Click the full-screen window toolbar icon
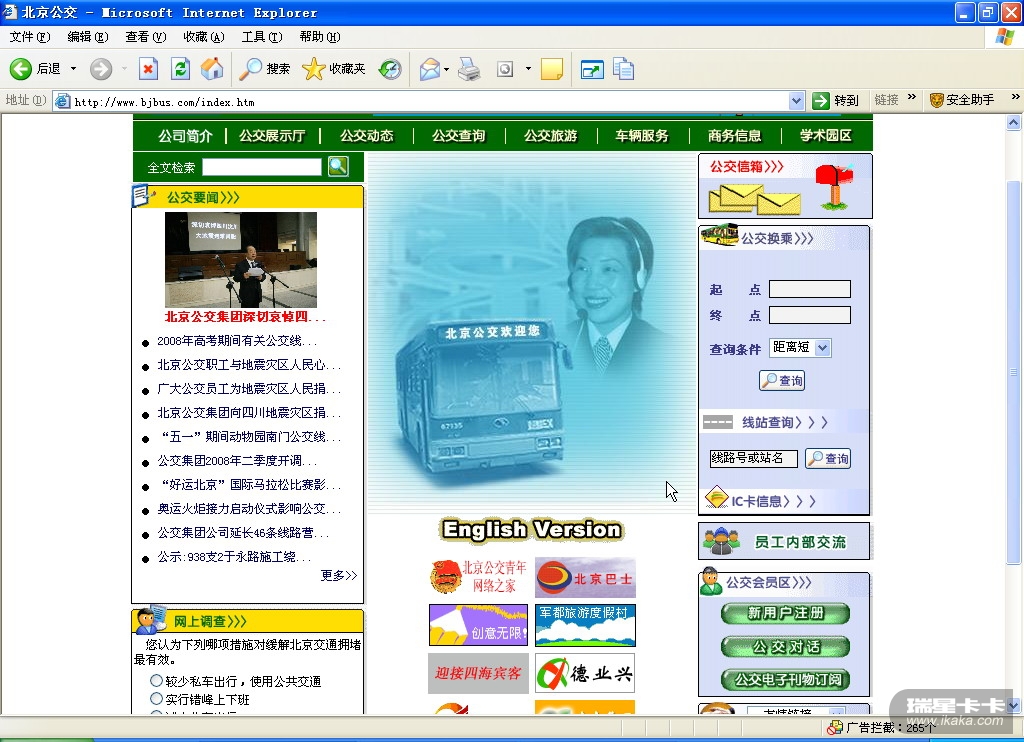Viewport: 1024px width, 742px height. (592, 69)
